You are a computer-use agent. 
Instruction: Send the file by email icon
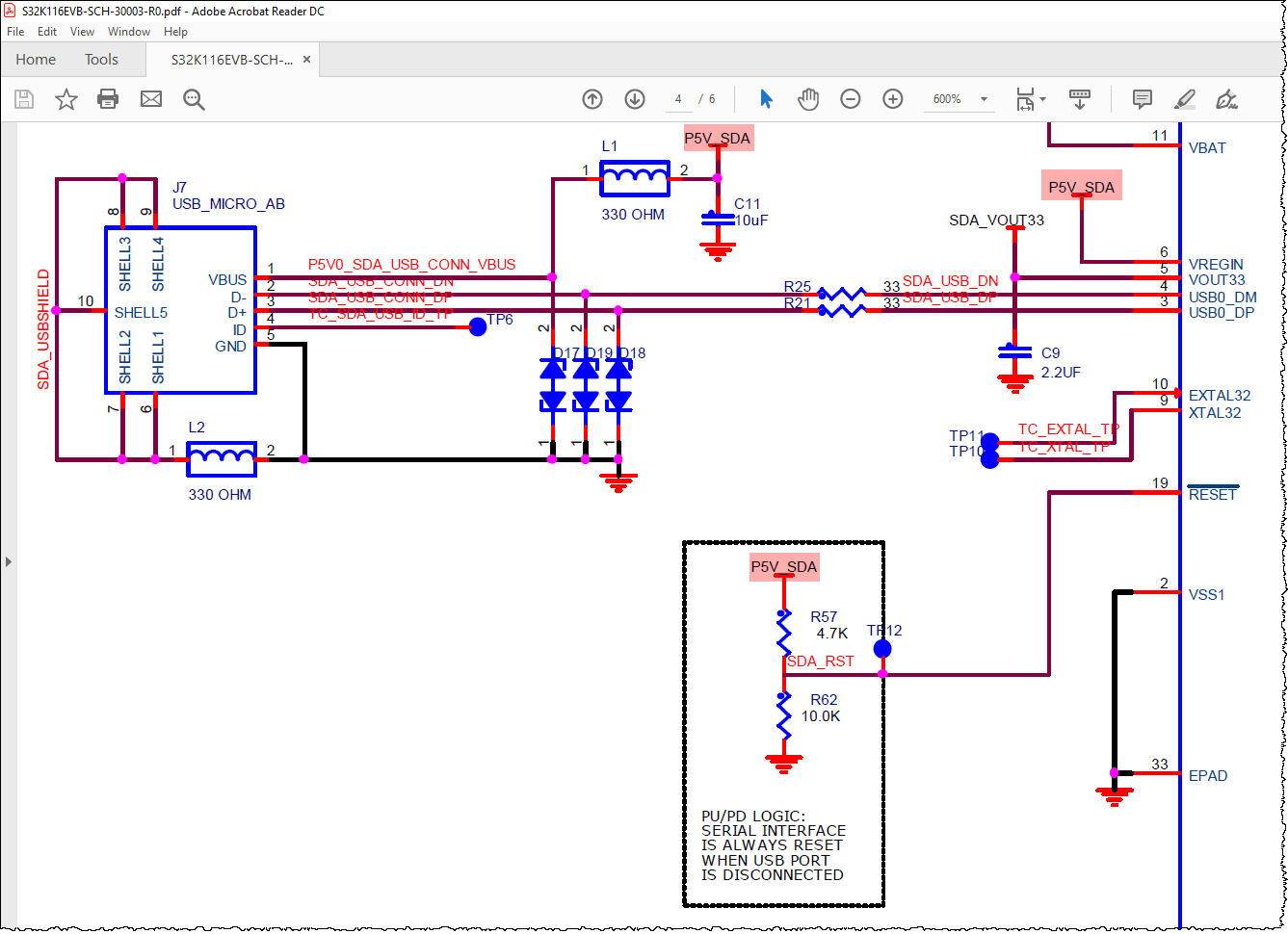click(x=151, y=99)
